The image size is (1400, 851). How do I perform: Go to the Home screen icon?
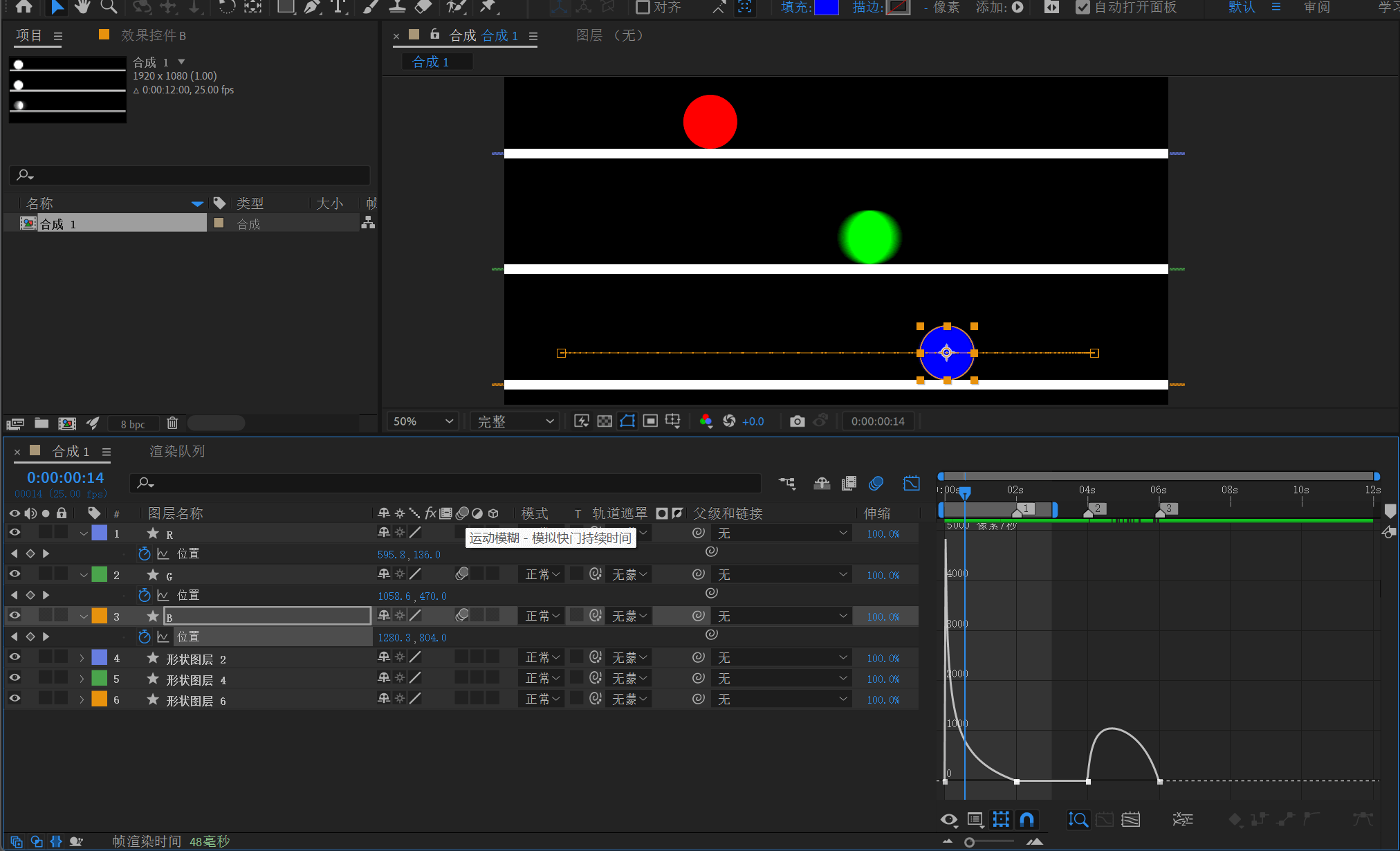[24, 7]
